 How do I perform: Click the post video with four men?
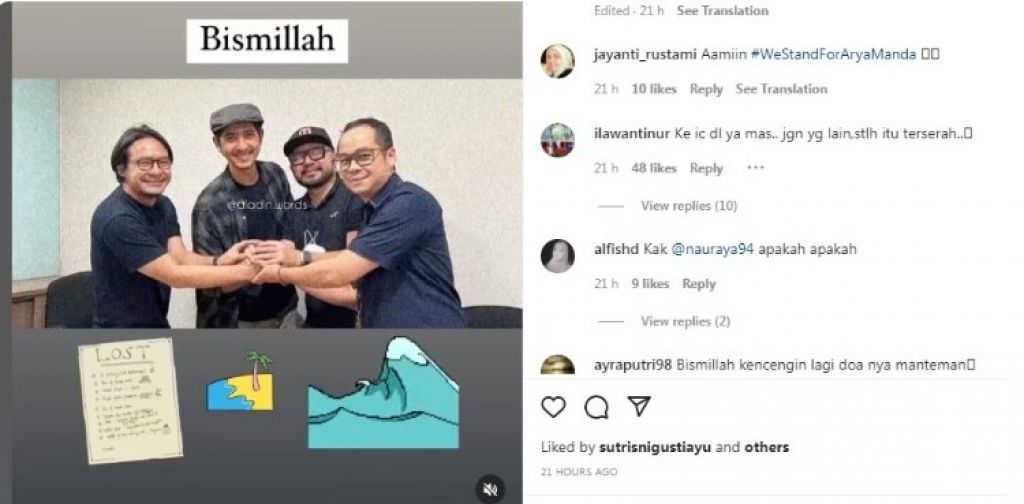[267, 204]
